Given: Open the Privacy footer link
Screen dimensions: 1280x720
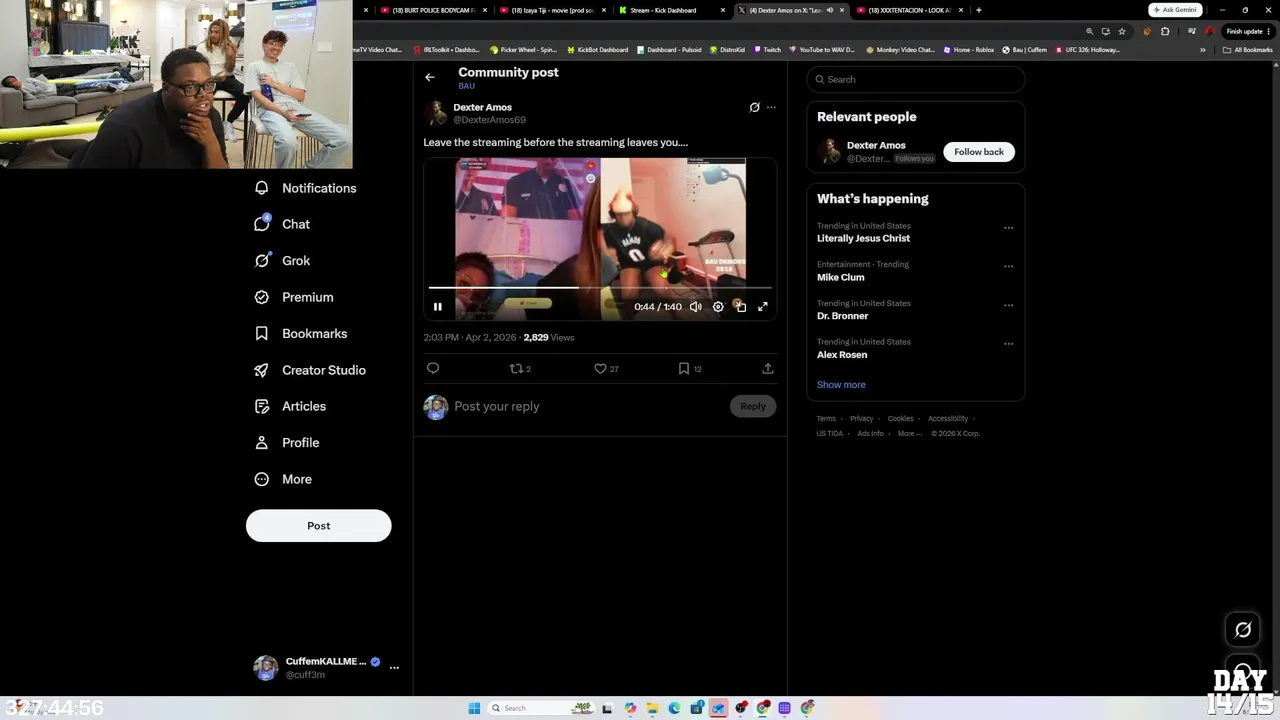Looking at the screenshot, I should (x=862, y=419).
